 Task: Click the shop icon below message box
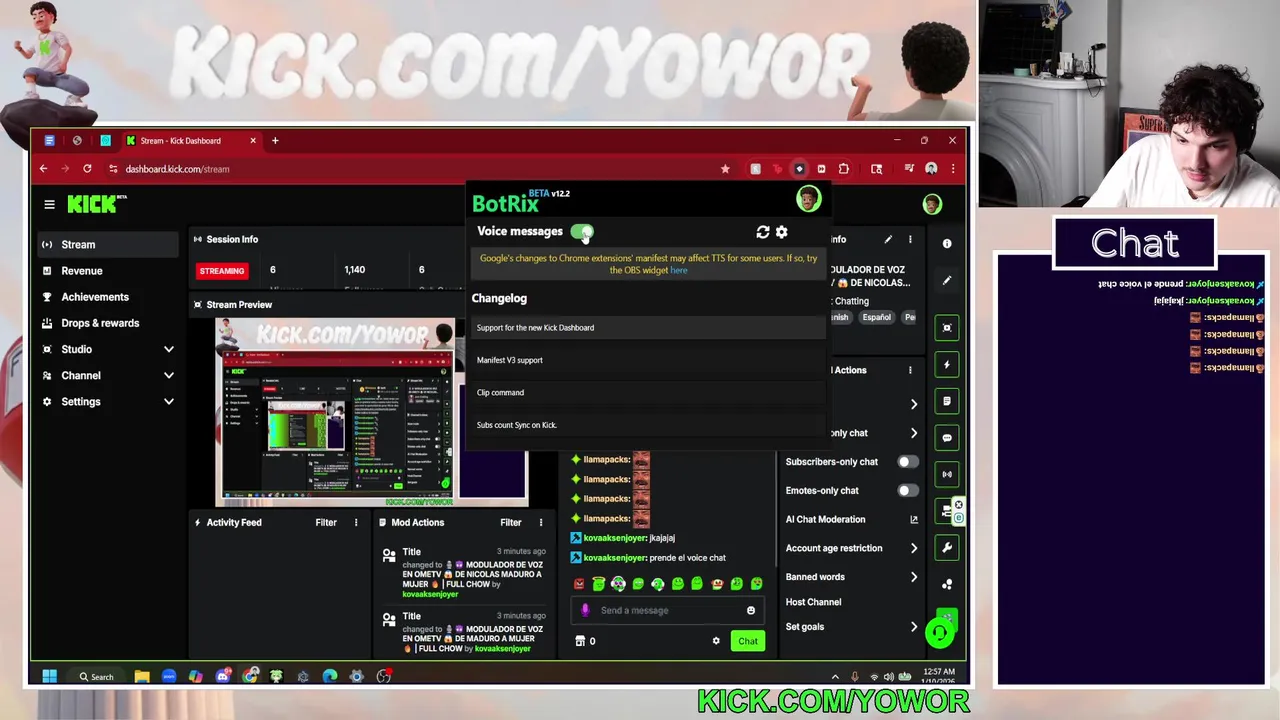(580, 641)
